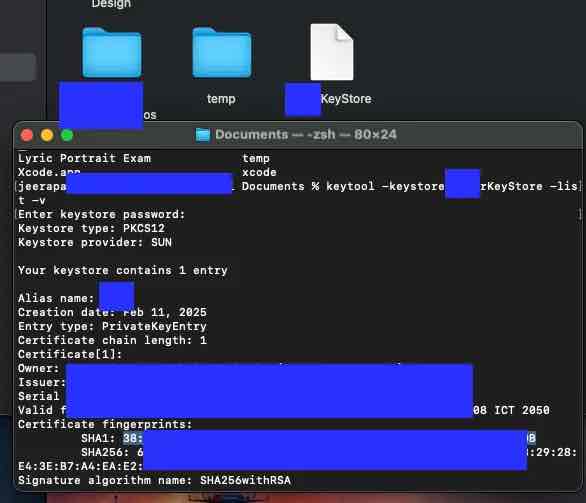Click the 'Enter keystore password:' prompt line

coord(102,214)
